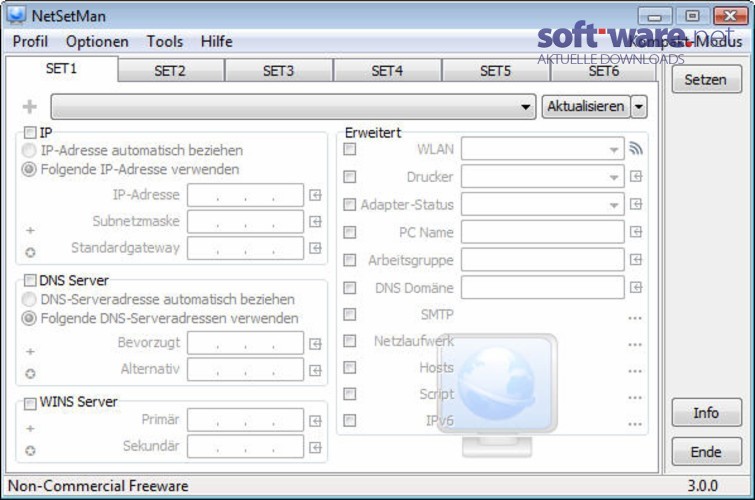This screenshot has width=755, height=500.
Task: Tick the IPv6 checkbox
Action: 350,421
